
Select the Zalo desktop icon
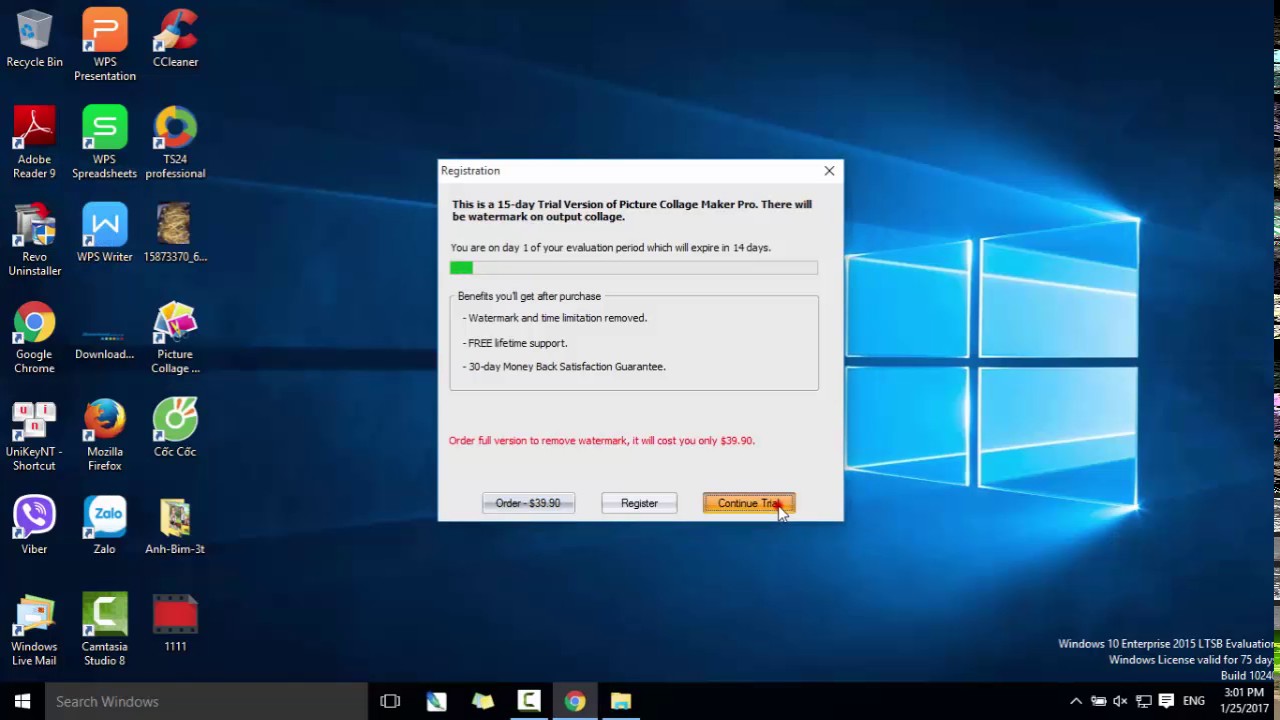click(105, 526)
